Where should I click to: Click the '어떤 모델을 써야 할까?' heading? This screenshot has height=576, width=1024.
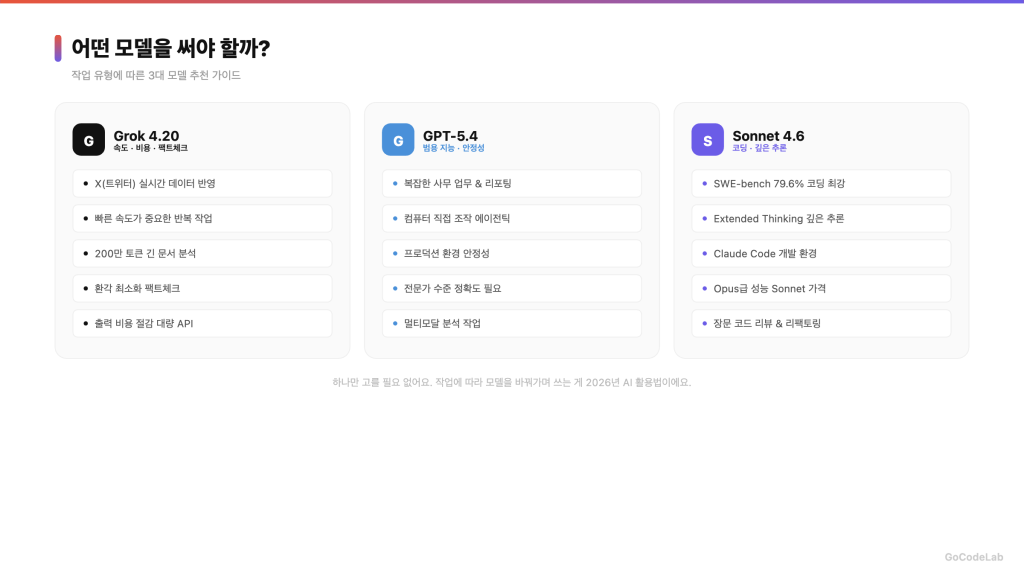171,48
